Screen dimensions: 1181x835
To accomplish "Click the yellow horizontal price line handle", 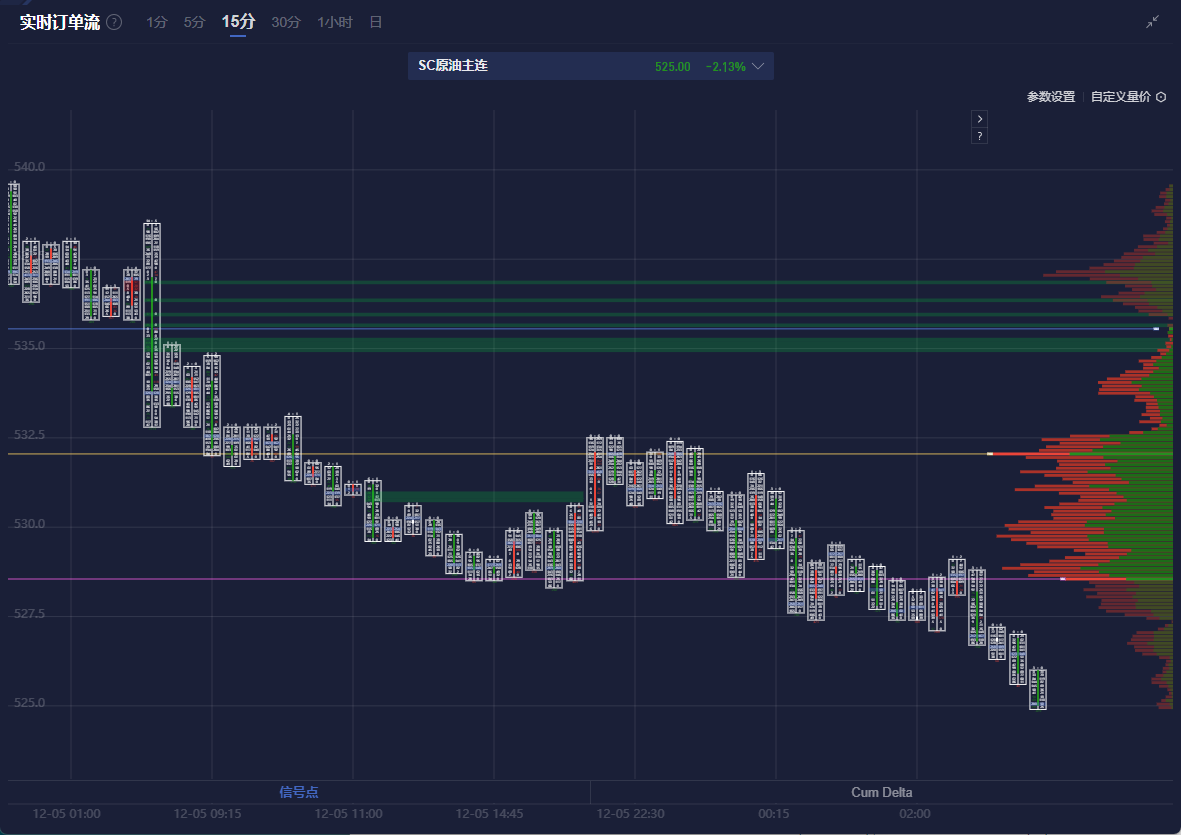I will coord(990,454).
